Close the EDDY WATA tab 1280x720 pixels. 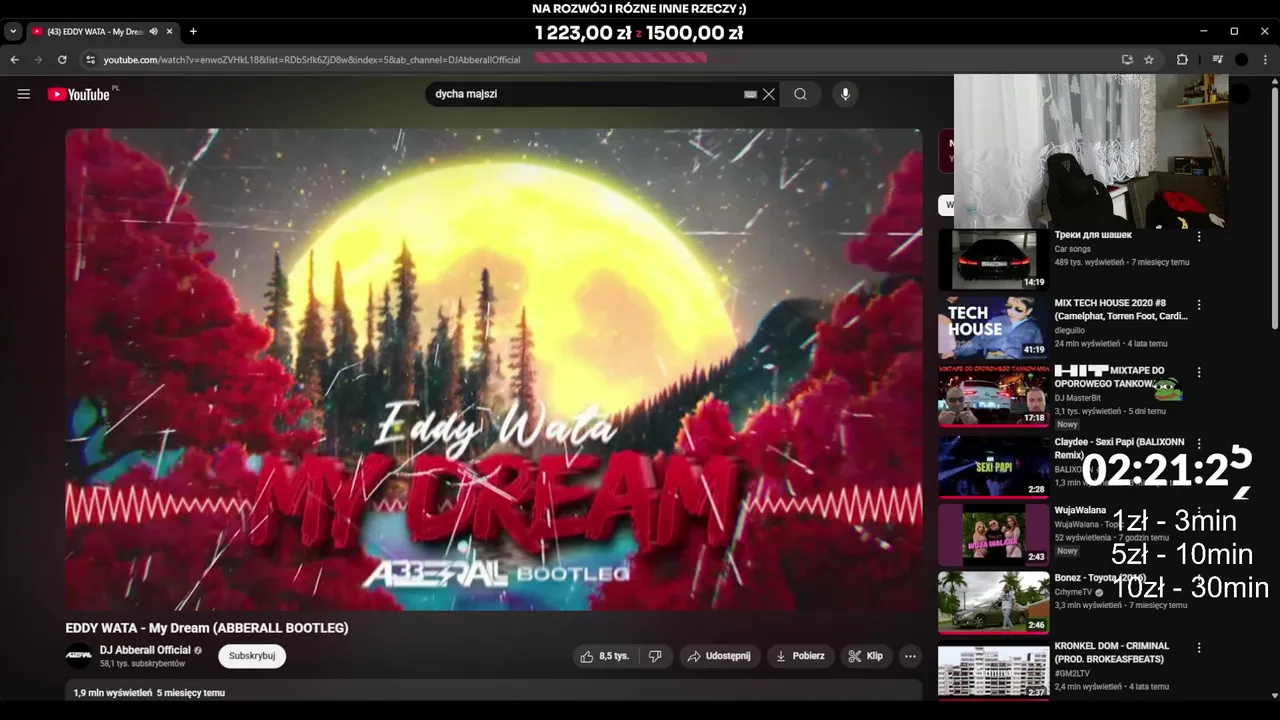pyautogui.click(x=170, y=32)
